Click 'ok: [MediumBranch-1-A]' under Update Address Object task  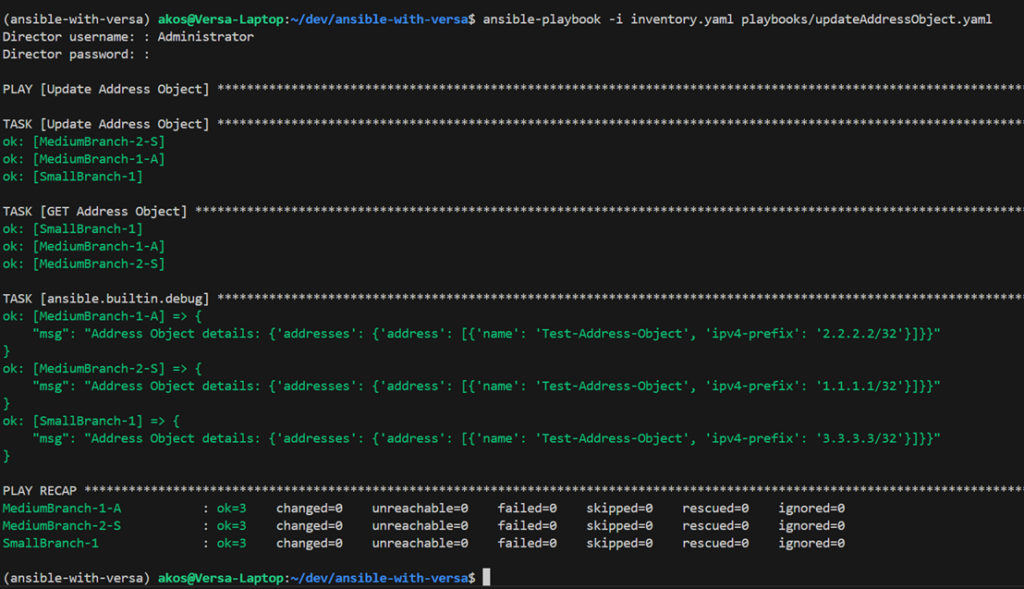(x=84, y=159)
